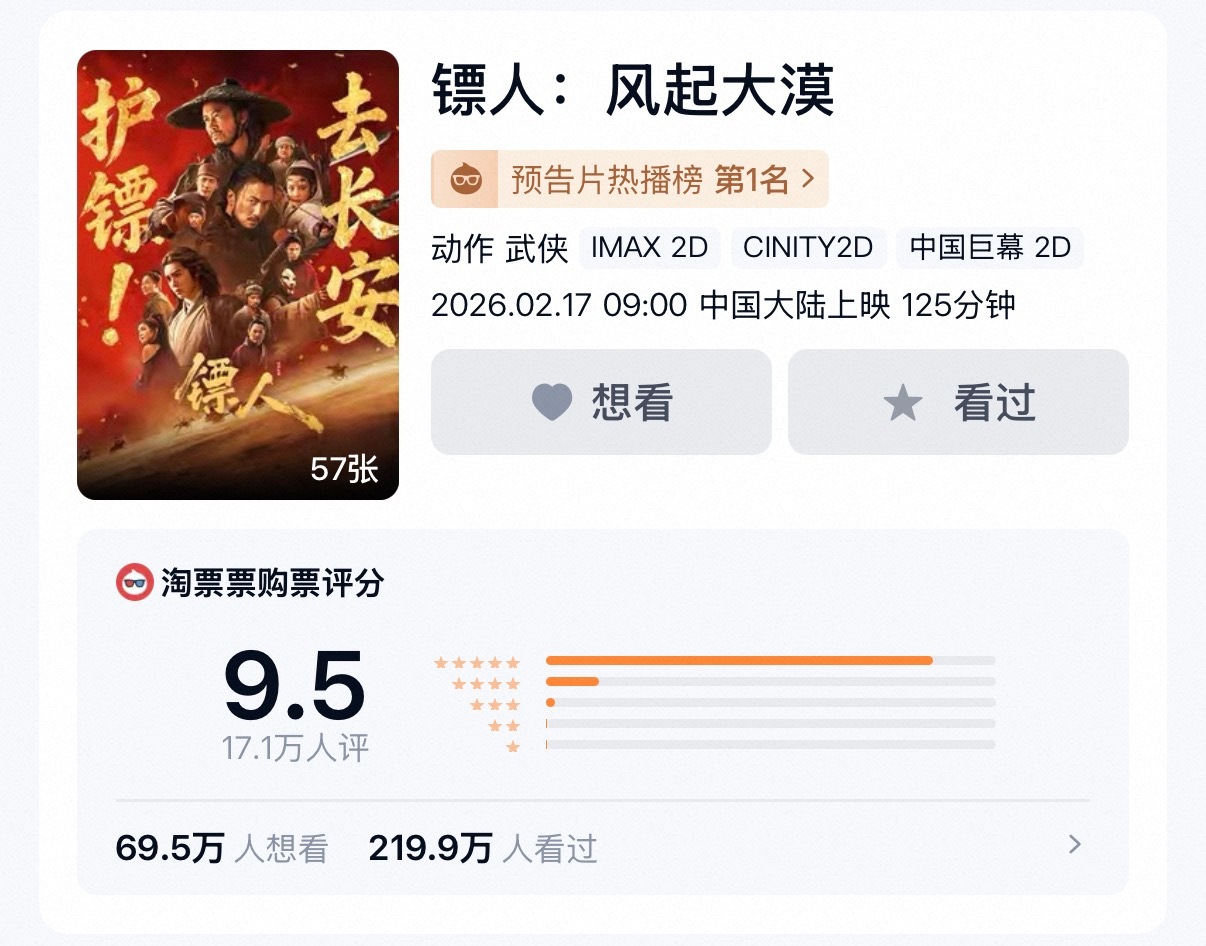Open the 预告片热播榜 第1名 chevron
The image size is (1206, 946).
pyautogui.click(x=809, y=180)
